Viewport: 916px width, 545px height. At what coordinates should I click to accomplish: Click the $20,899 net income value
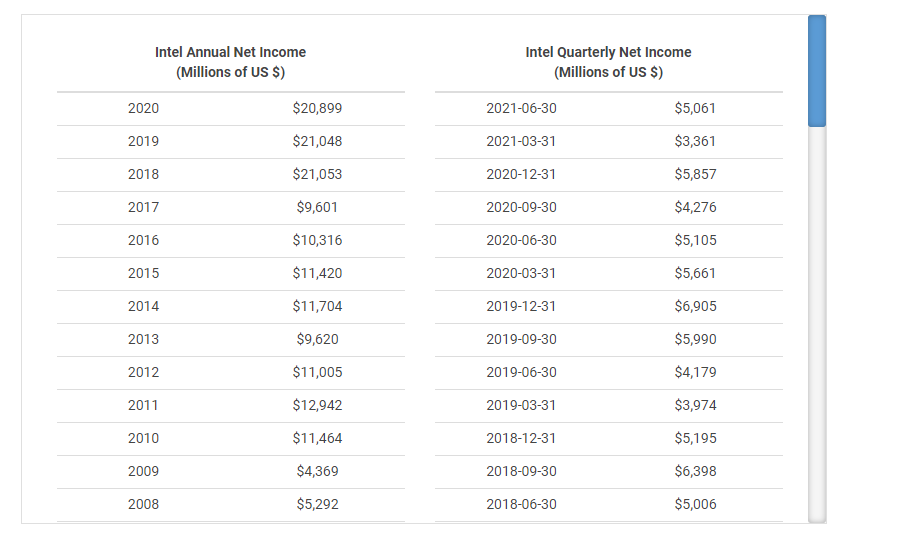pyautogui.click(x=317, y=108)
